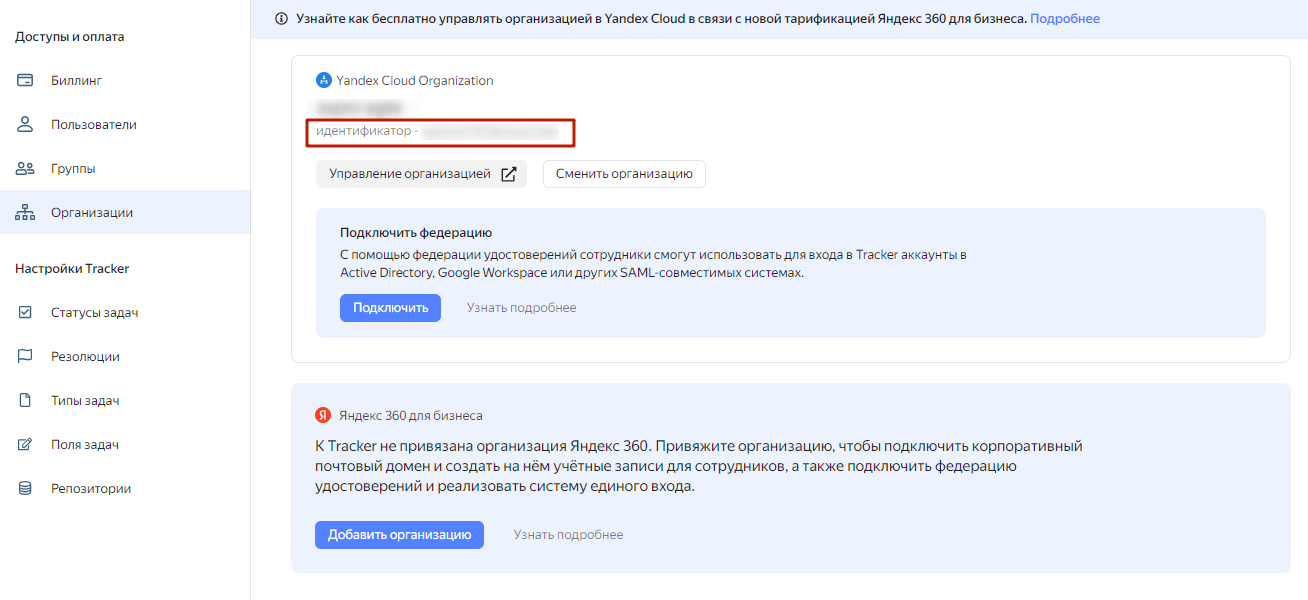Select Организации menu item

(125, 212)
